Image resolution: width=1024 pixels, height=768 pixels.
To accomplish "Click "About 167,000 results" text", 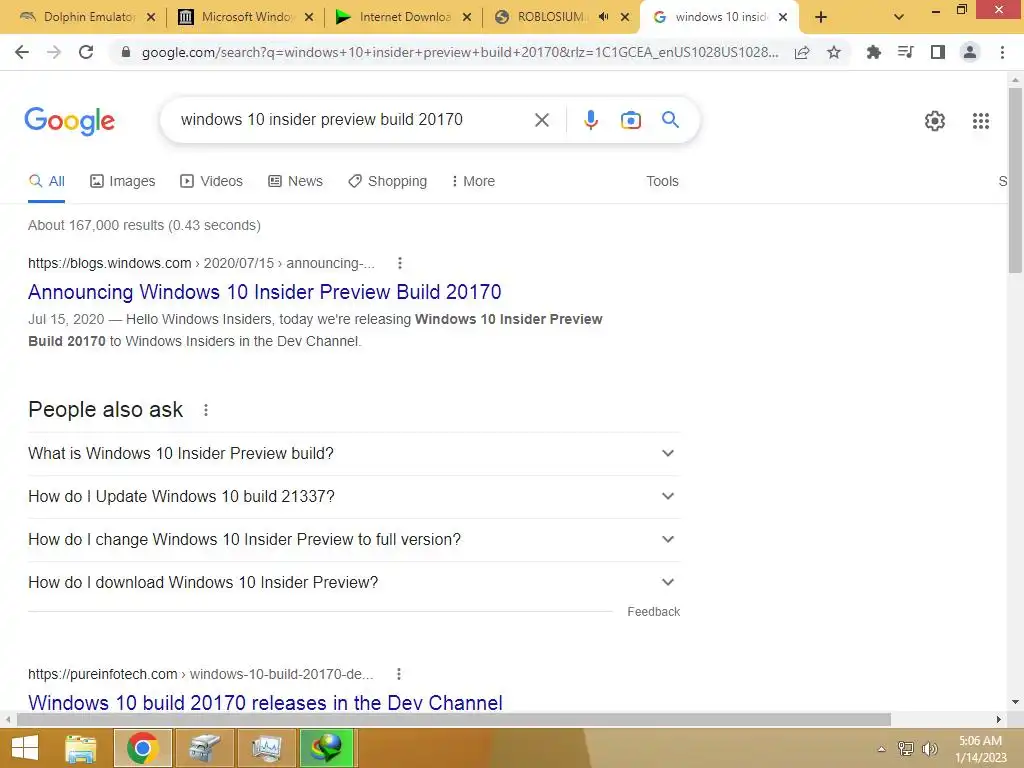I will pyautogui.click(x=96, y=225).
